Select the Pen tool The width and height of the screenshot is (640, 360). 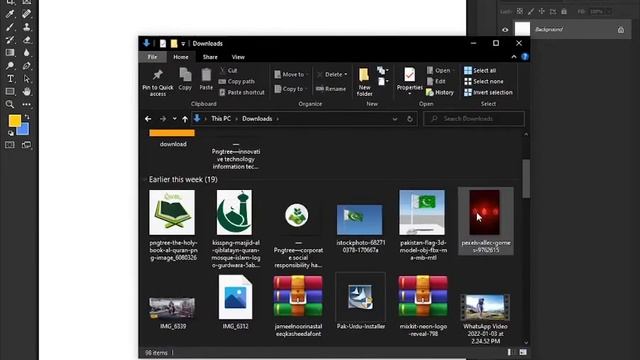[x=27, y=66]
